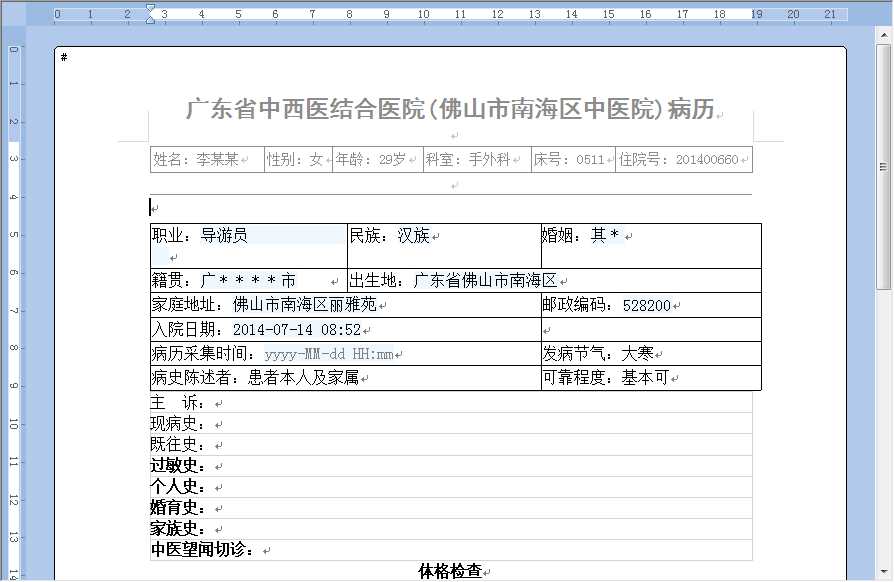The height and width of the screenshot is (582, 894).
Task: Click the indent marker on horizontal ruler
Action: click(150, 14)
